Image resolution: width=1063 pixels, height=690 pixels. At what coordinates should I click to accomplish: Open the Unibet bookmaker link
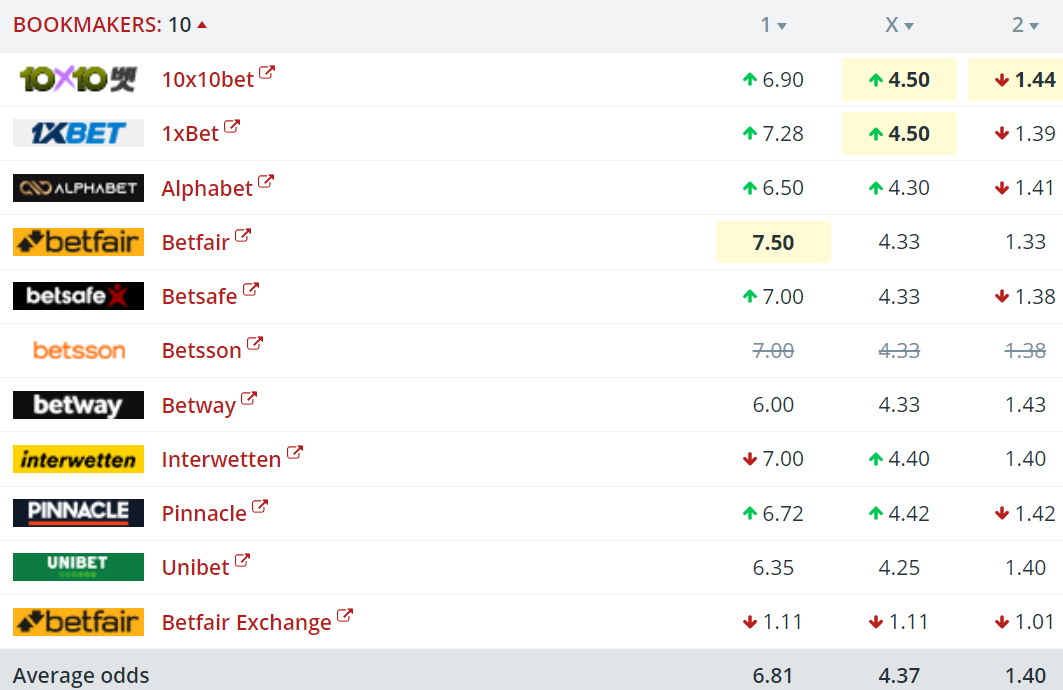[196, 567]
